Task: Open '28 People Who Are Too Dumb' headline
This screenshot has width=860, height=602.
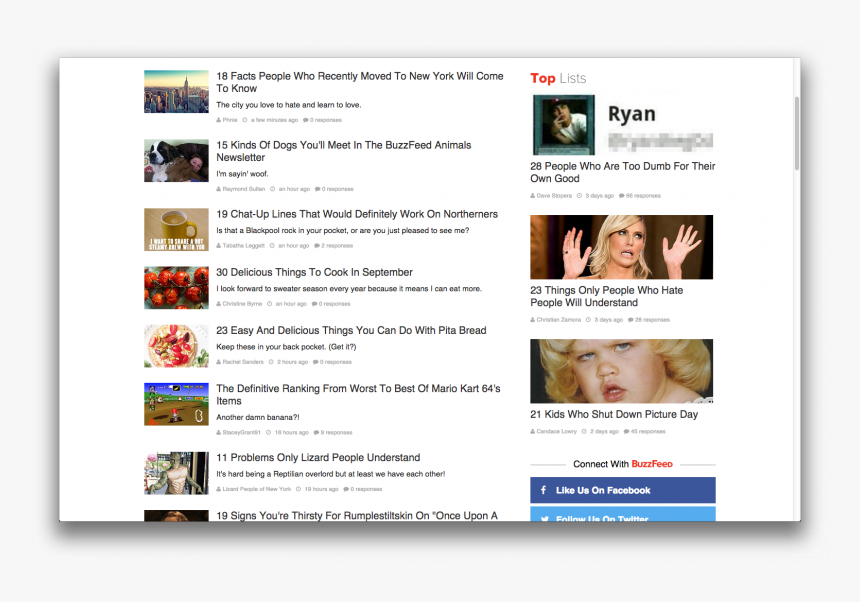Action: [x=623, y=172]
